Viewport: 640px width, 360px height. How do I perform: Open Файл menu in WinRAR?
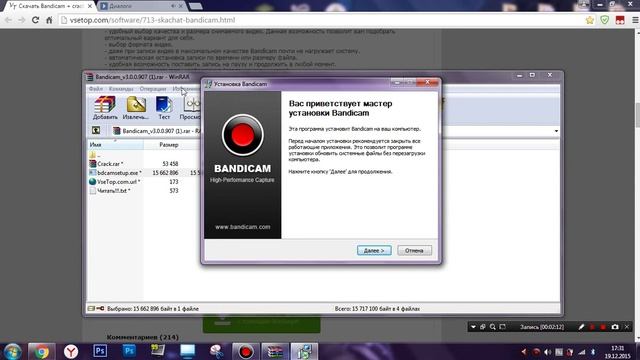click(96, 89)
